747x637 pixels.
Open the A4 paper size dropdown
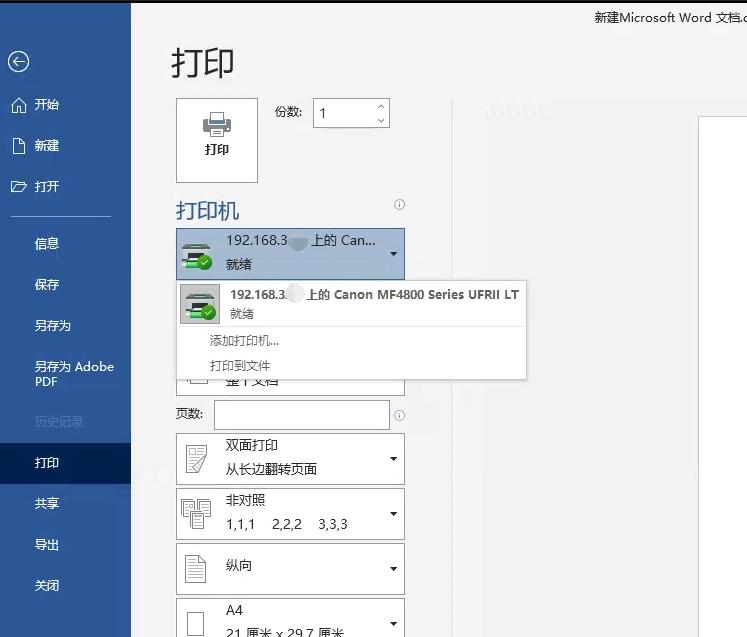[290, 618]
